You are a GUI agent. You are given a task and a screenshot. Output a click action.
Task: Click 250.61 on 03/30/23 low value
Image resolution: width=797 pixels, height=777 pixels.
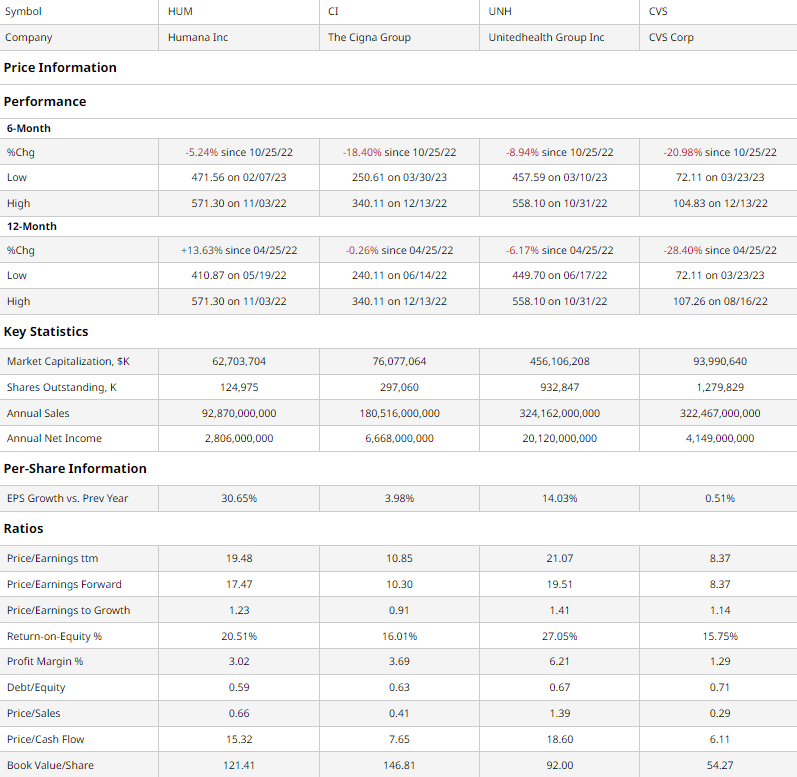point(399,177)
